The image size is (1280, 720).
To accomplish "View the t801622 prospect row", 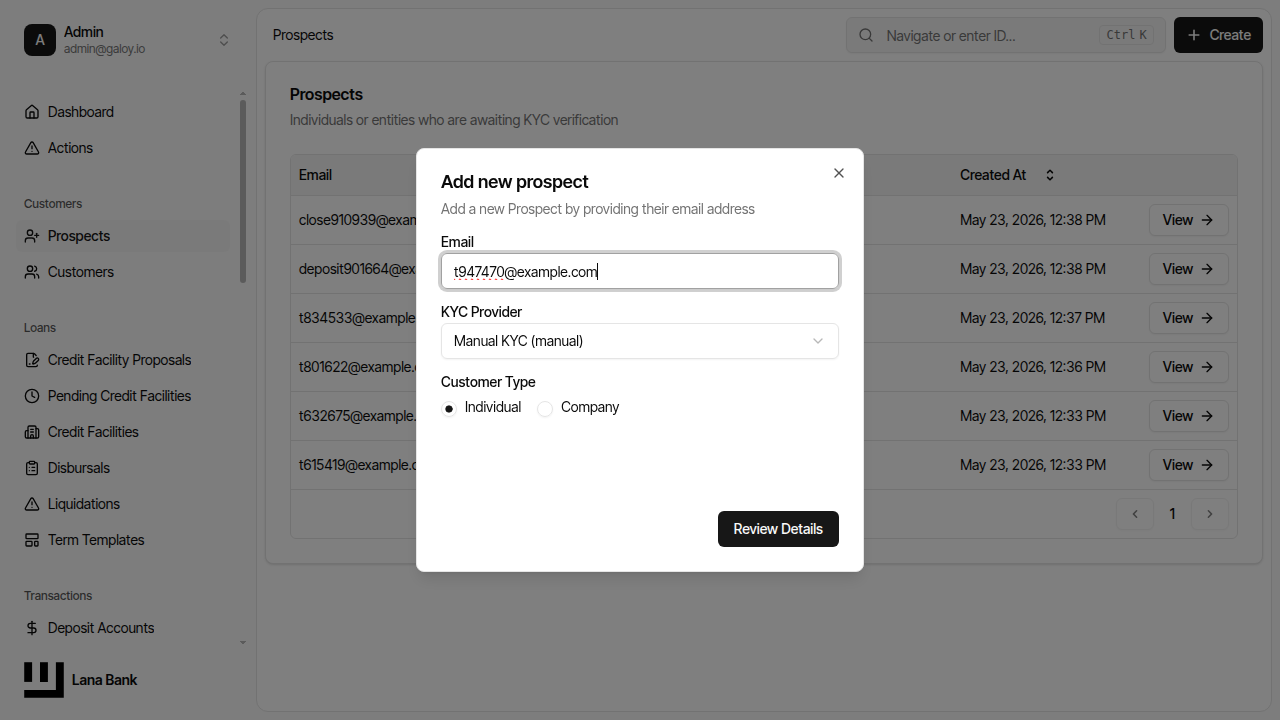I will point(1189,367).
